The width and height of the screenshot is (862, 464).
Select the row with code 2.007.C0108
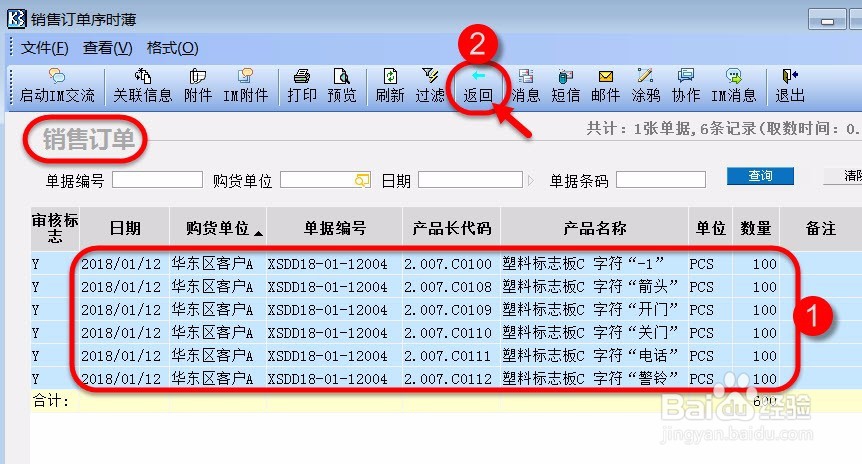click(446, 287)
